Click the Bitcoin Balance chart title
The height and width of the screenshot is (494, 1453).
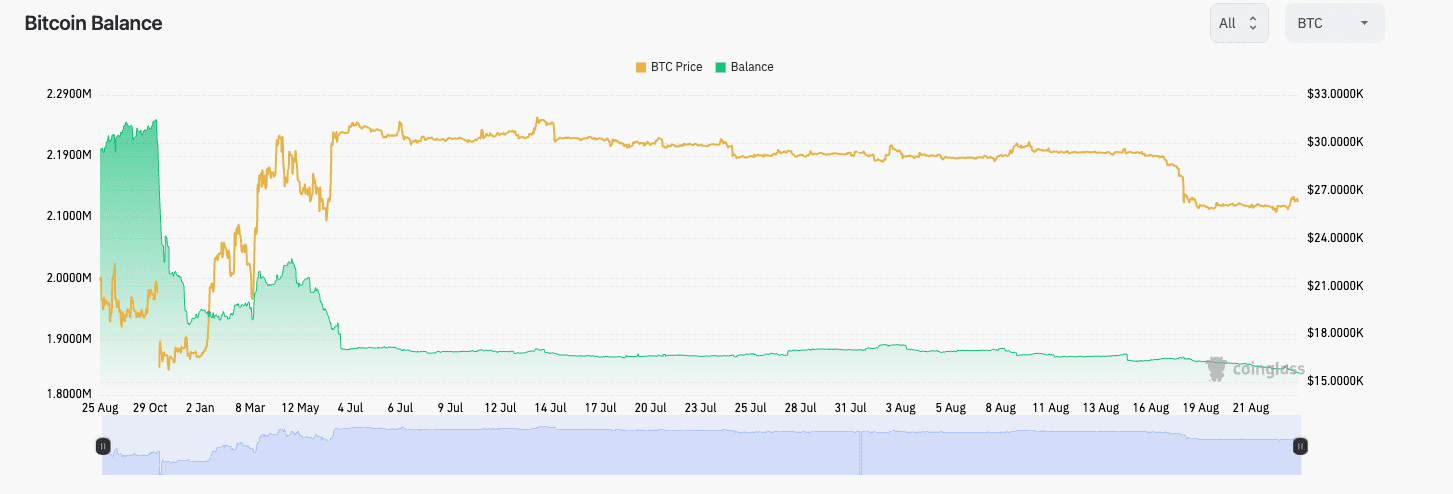coord(93,23)
